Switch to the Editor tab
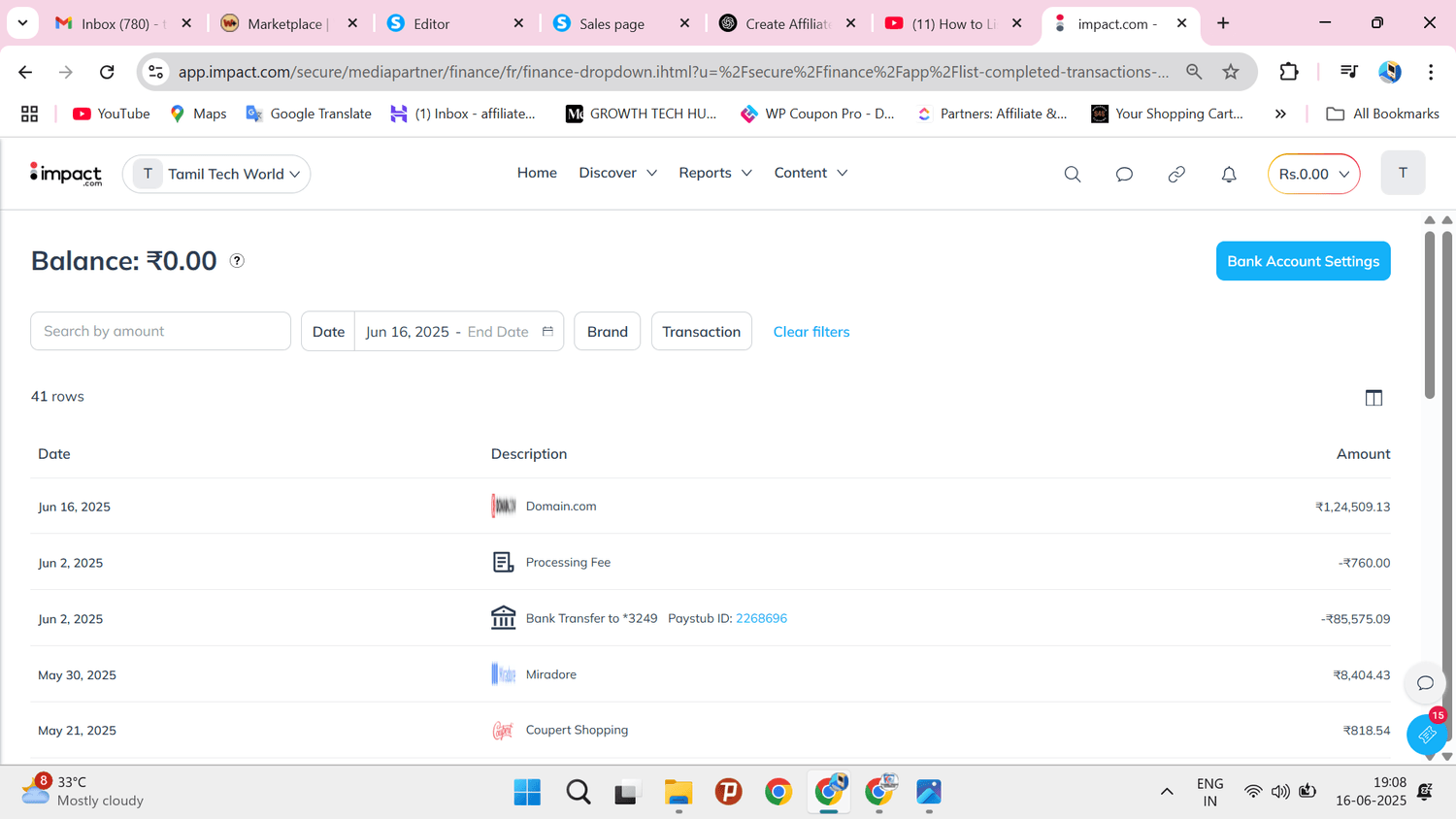Screen dimensions: 1456x819 click(454, 23)
